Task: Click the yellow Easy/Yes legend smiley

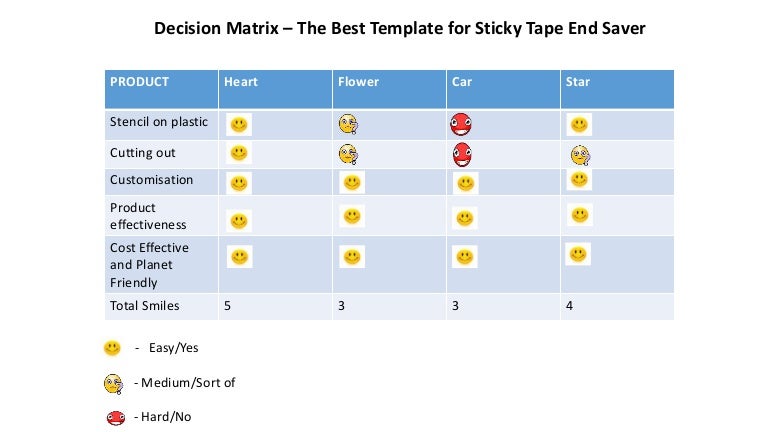Action: (112, 348)
